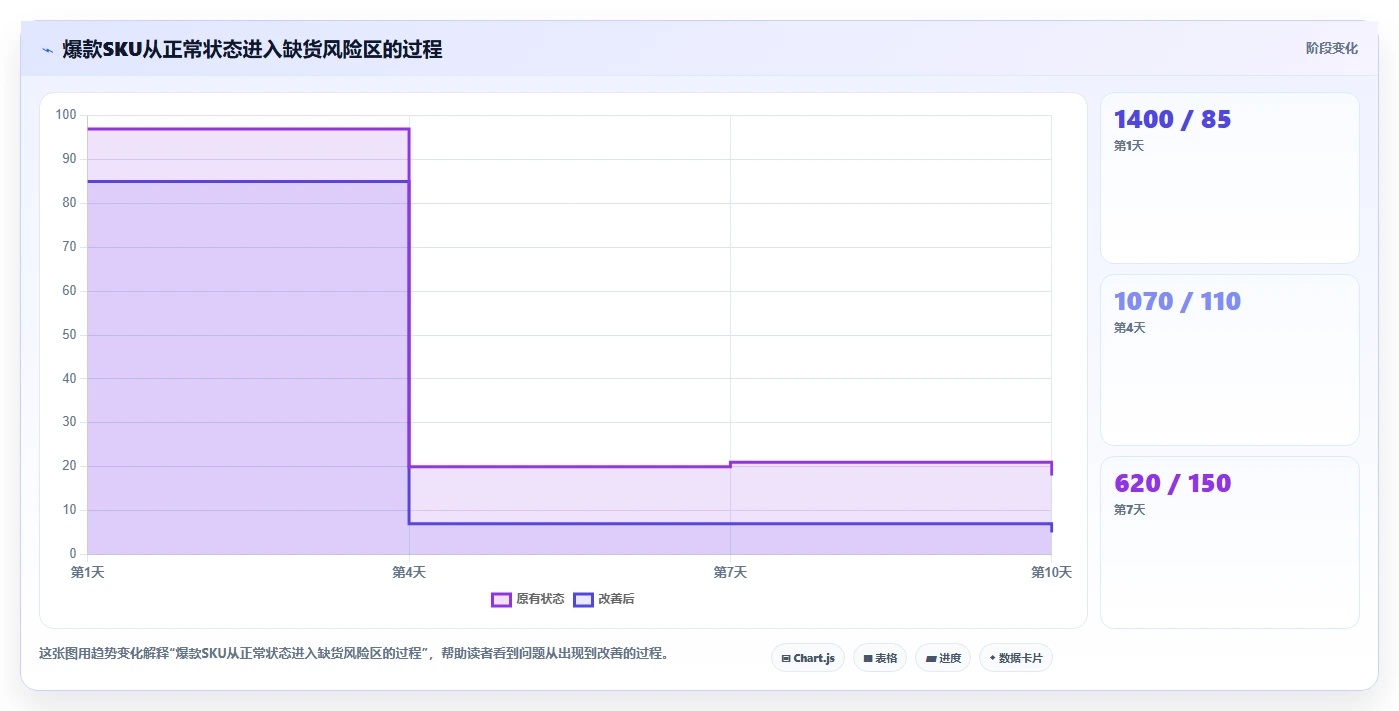
Task: Select the 表格 tag
Action: coord(880,658)
